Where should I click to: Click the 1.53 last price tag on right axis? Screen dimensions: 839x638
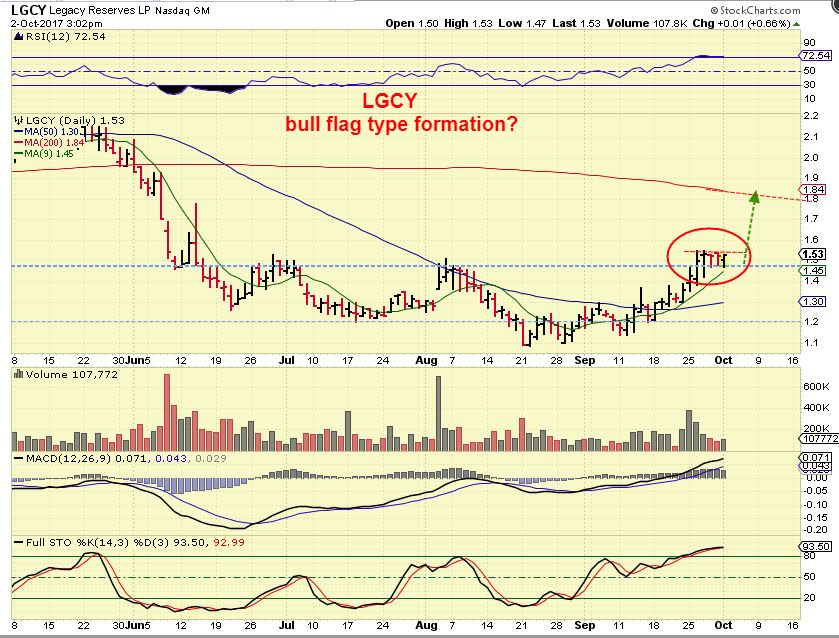(x=813, y=254)
